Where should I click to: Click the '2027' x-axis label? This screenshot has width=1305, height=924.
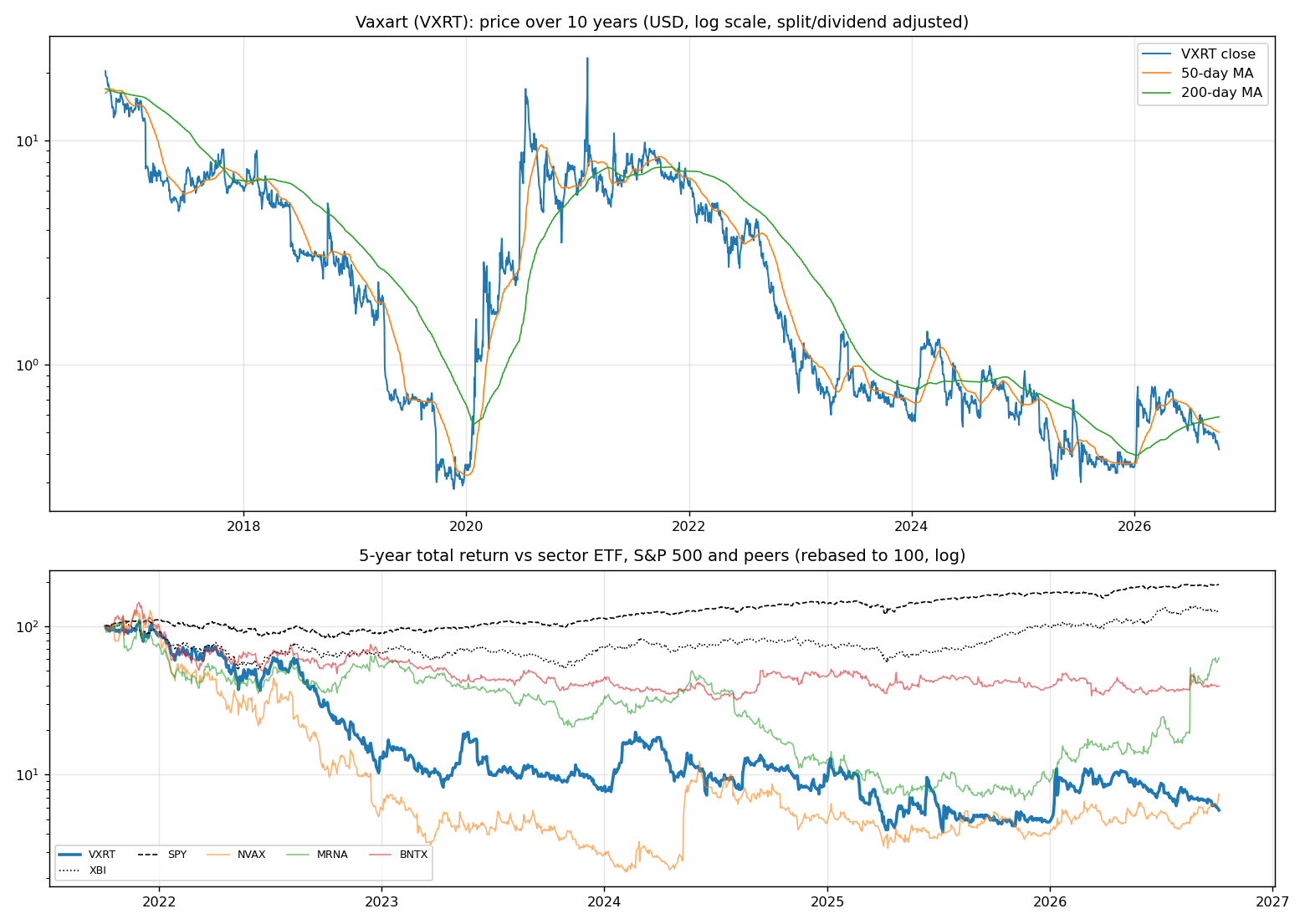coord(1273,901)
